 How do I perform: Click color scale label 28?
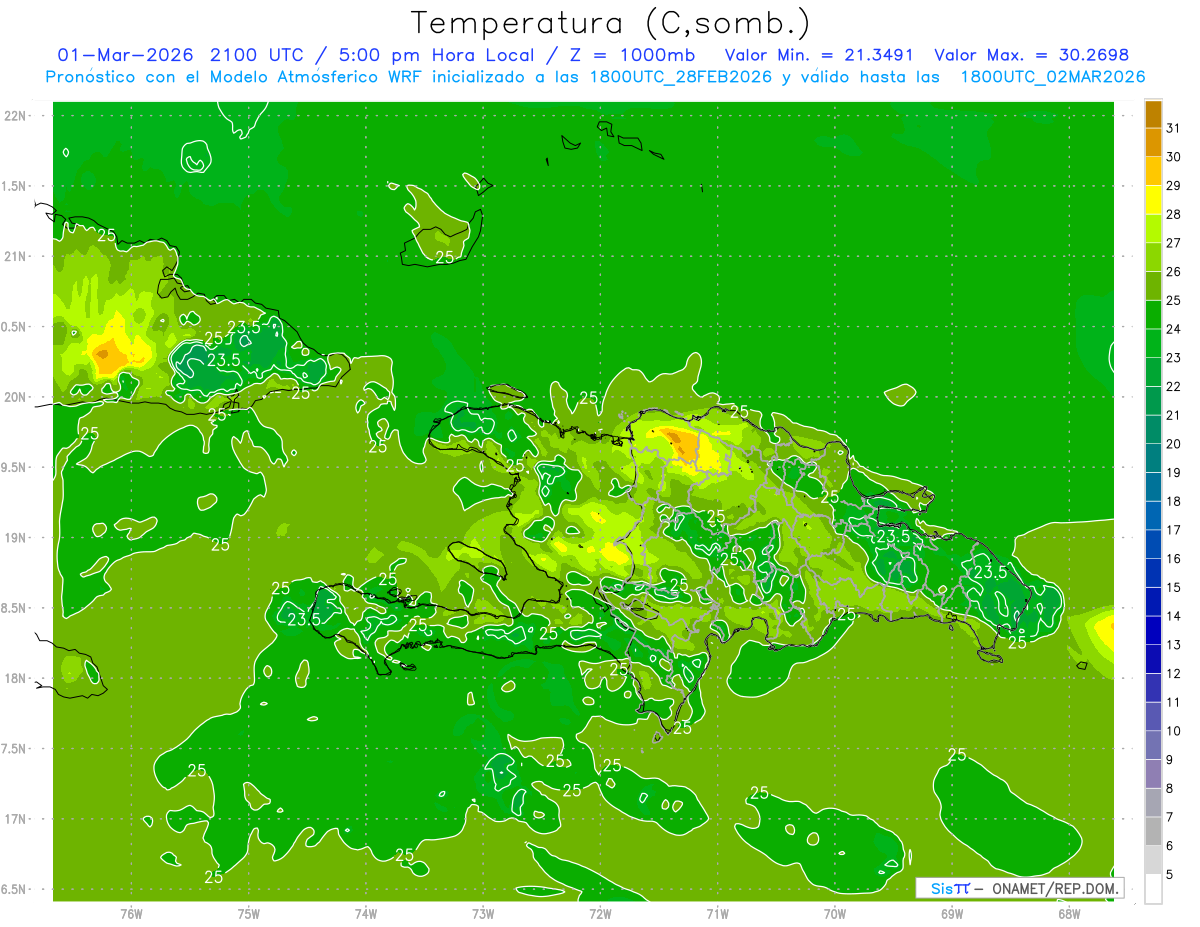point(1173,214)
